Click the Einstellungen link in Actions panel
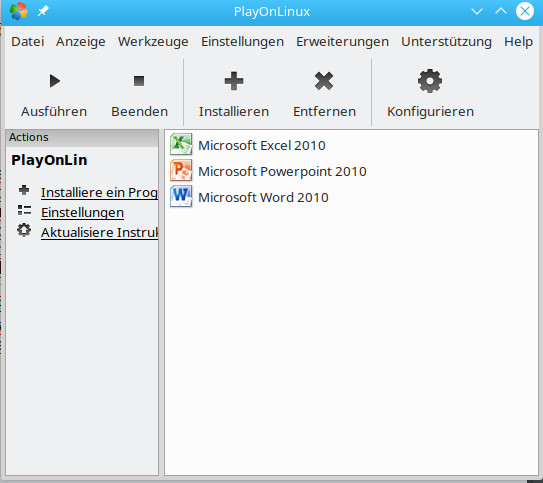The image size is (543, 483). click(82, 213)
